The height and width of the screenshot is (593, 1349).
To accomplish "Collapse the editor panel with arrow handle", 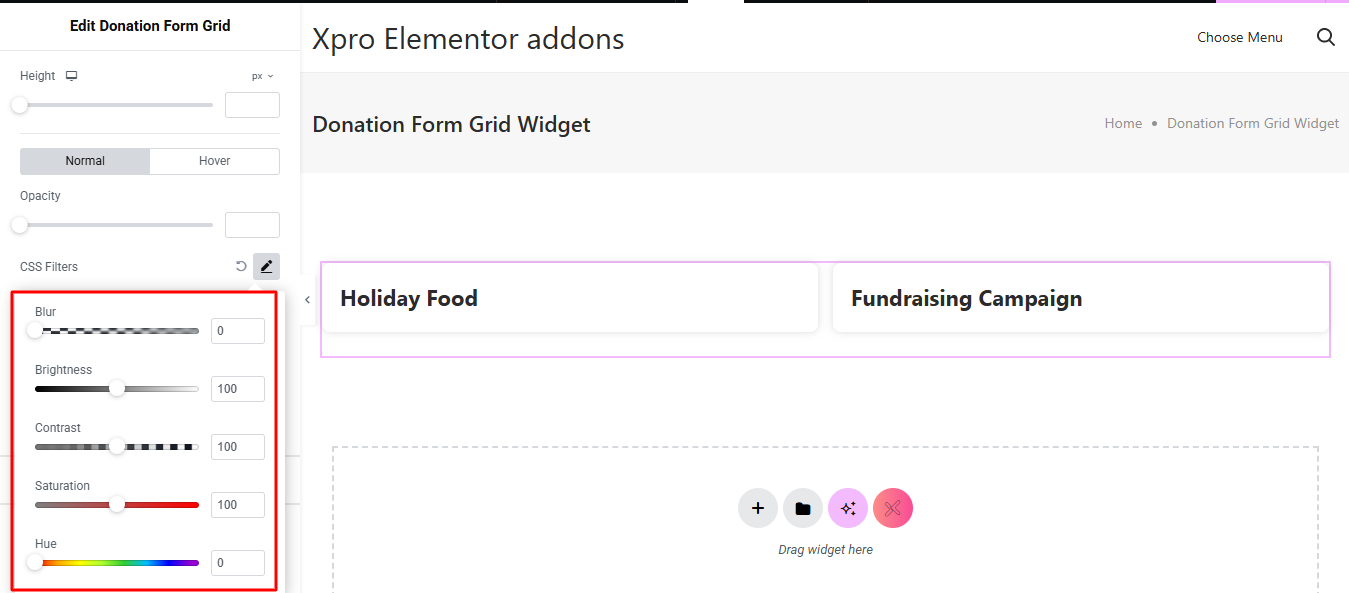I will coord(307,299).
